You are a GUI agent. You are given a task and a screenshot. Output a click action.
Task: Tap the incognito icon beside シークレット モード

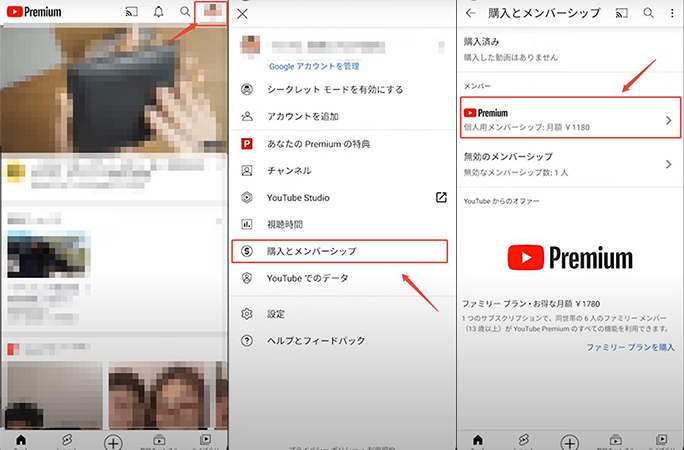(247, 90)
